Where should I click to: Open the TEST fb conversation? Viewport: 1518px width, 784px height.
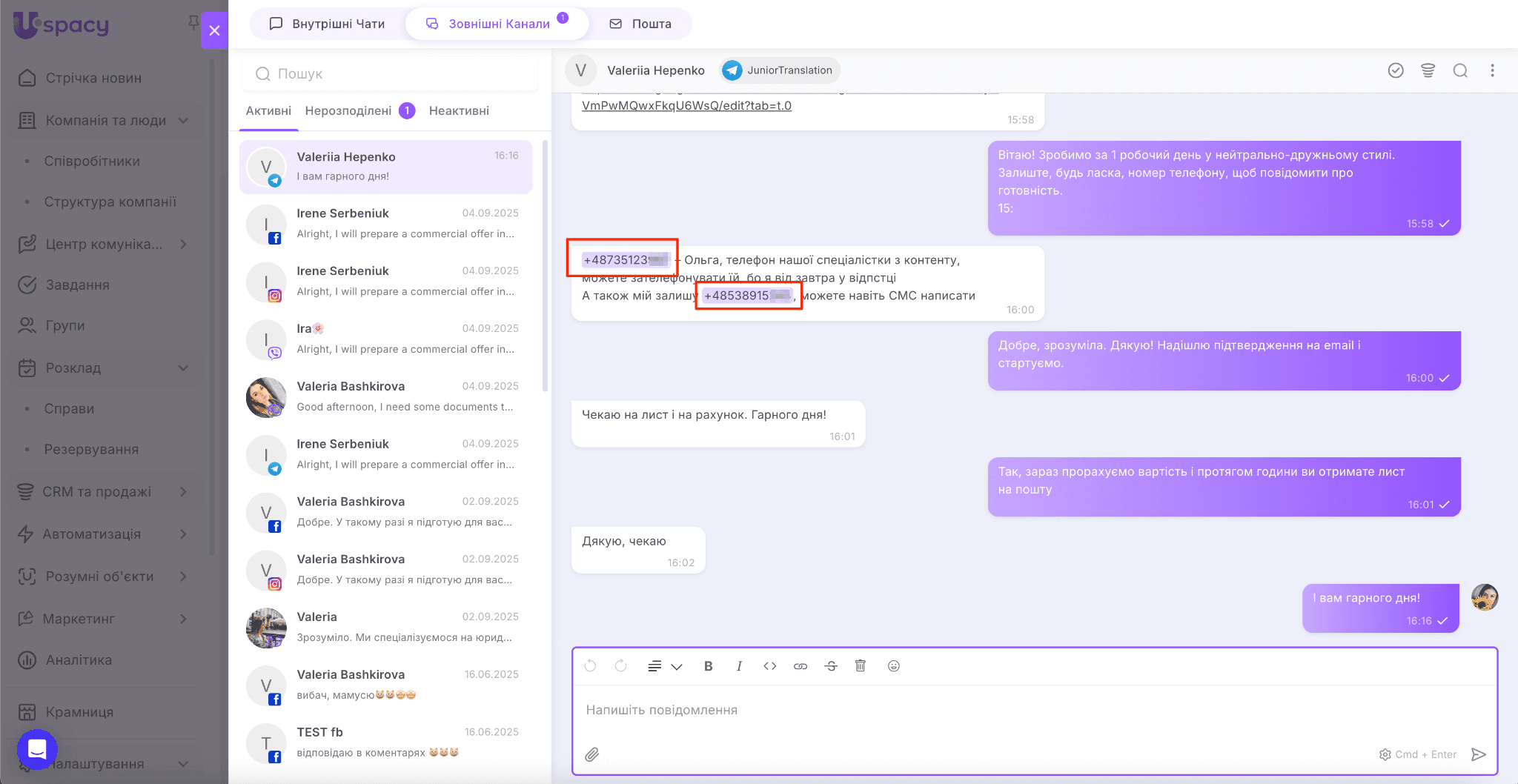(x=385, y=743)
